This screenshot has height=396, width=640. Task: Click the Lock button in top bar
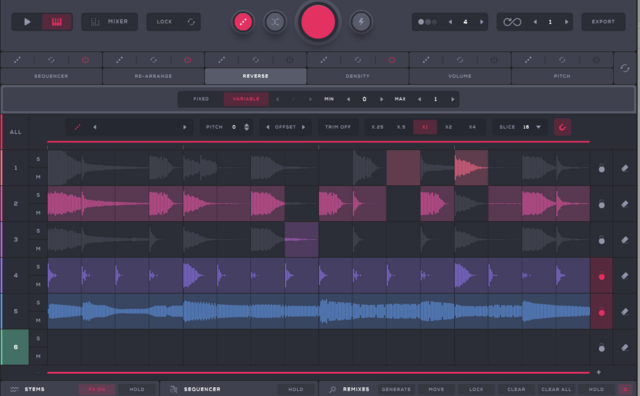164,22
